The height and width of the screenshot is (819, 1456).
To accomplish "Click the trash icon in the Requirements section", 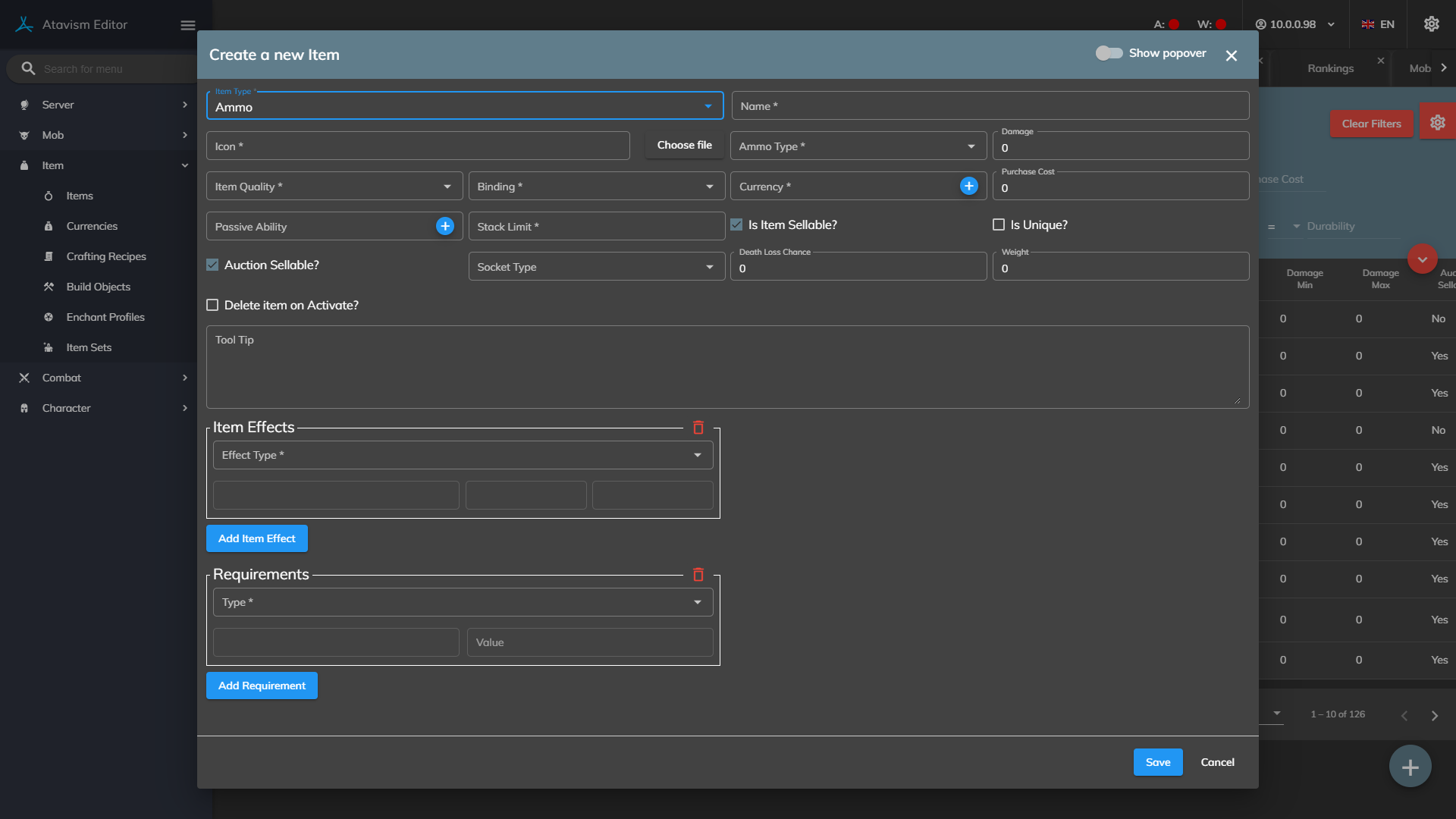I will [x=698, y=575].
